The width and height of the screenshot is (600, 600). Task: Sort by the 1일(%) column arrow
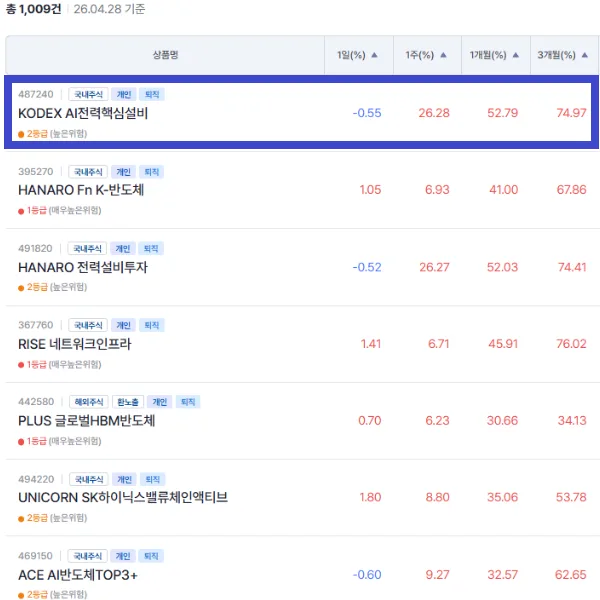(x=374, y=55)
